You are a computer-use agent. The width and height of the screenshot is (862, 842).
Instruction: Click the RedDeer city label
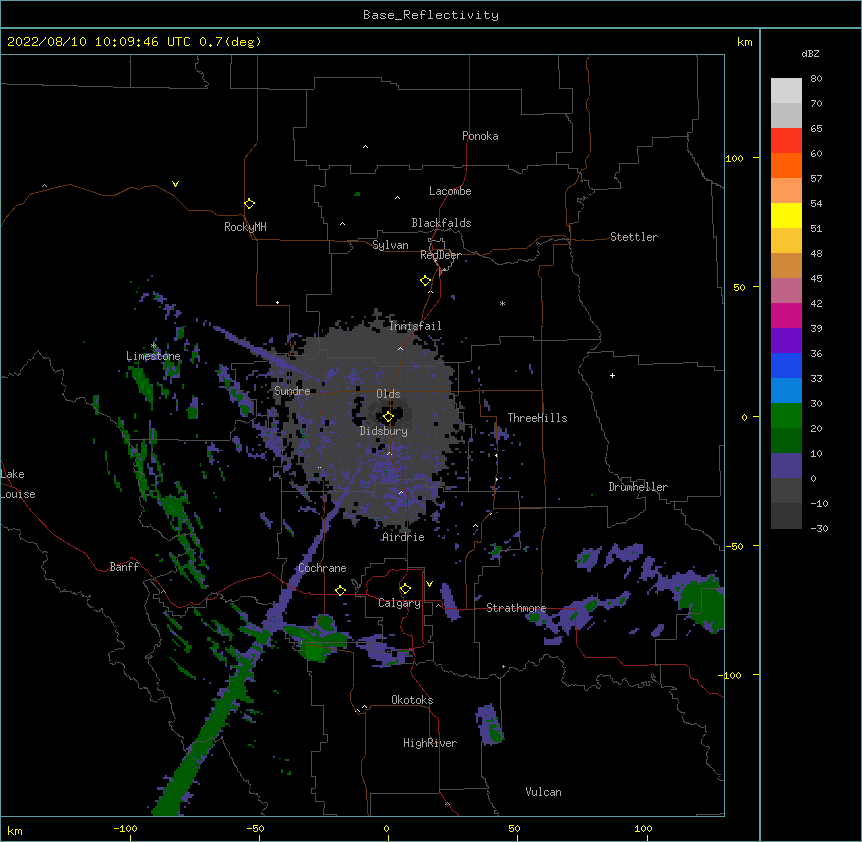[x=440, y=255]
